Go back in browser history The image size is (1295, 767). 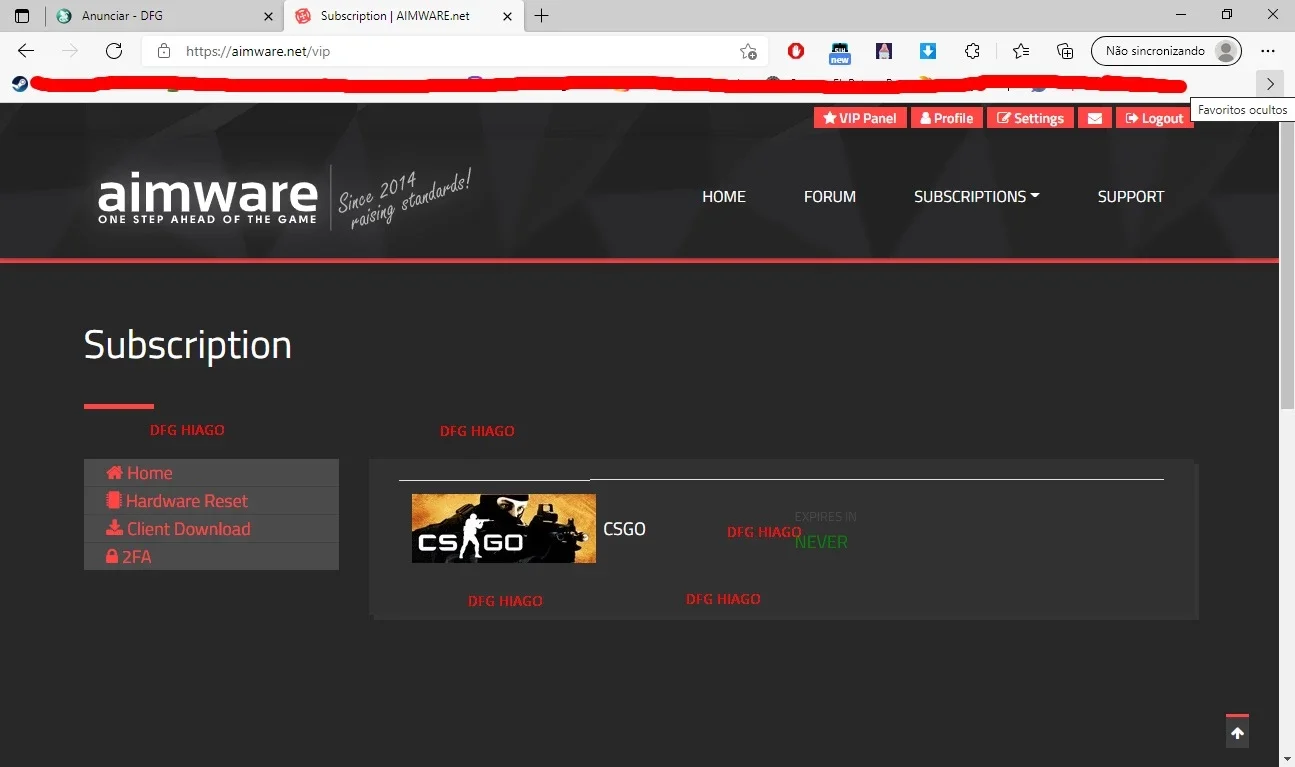(x=26, y=51)
